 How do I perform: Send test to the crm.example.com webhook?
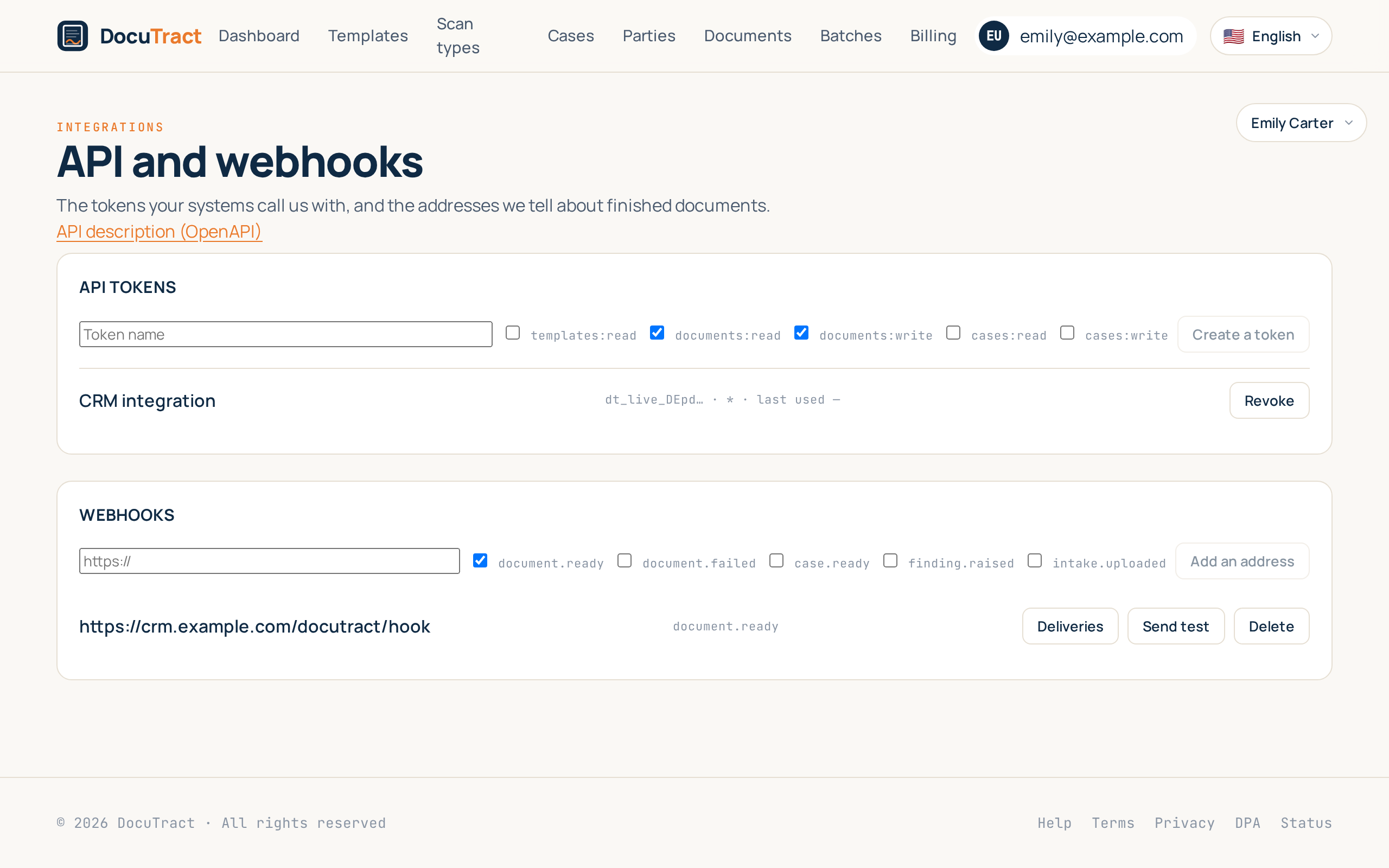click(x=1175, y=626)
